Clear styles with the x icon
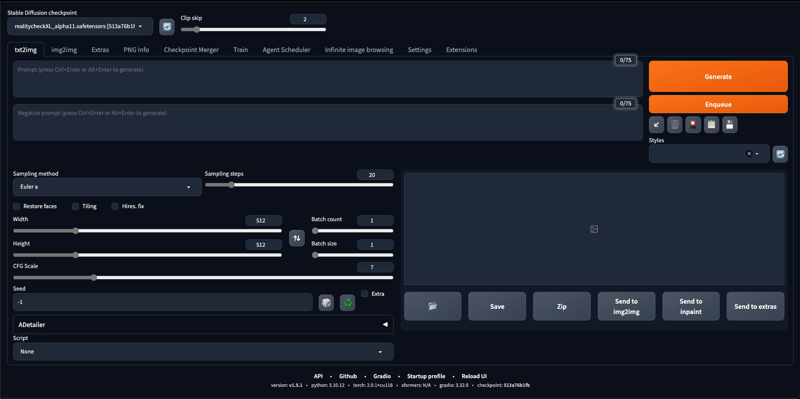Screen dimensions: 800x399 [749, 154]
